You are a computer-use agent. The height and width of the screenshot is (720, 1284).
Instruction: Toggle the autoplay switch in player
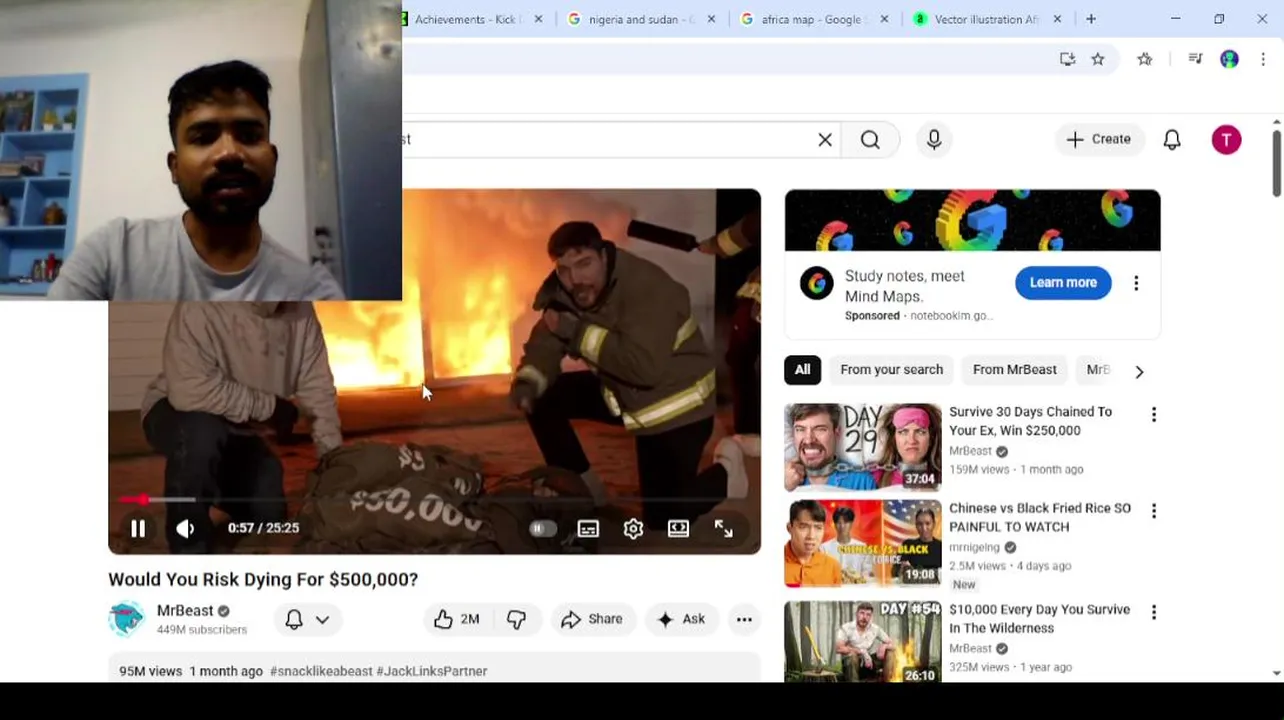point(542,528)
